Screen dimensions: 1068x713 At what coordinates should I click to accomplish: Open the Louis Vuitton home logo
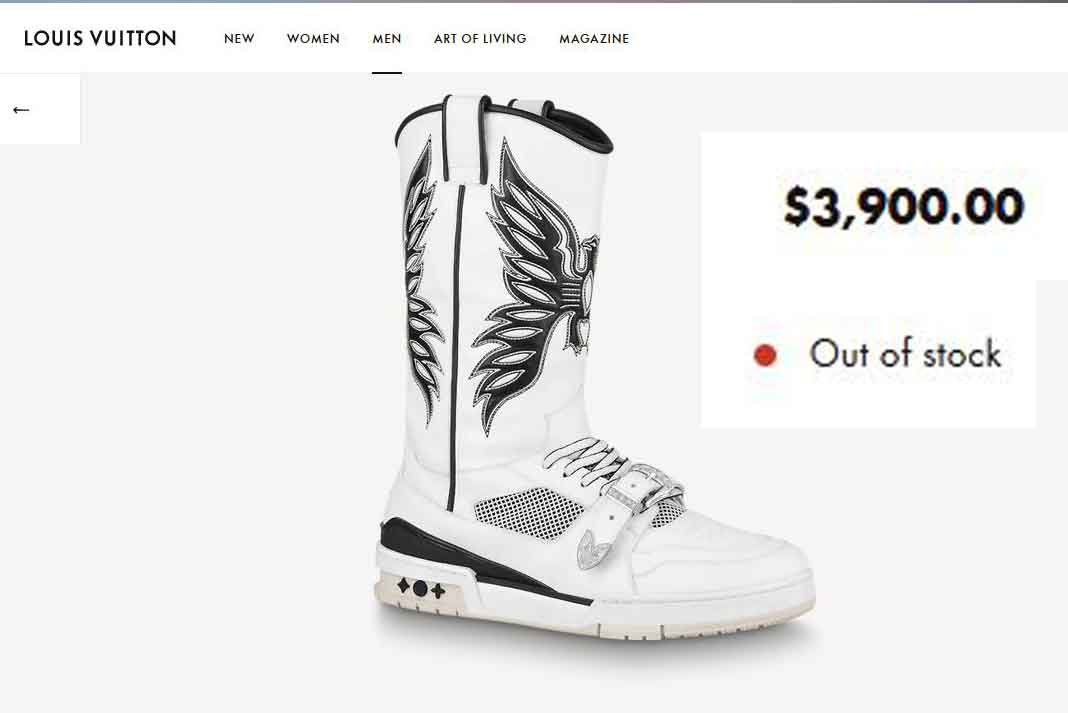click(x=100, y=38)
